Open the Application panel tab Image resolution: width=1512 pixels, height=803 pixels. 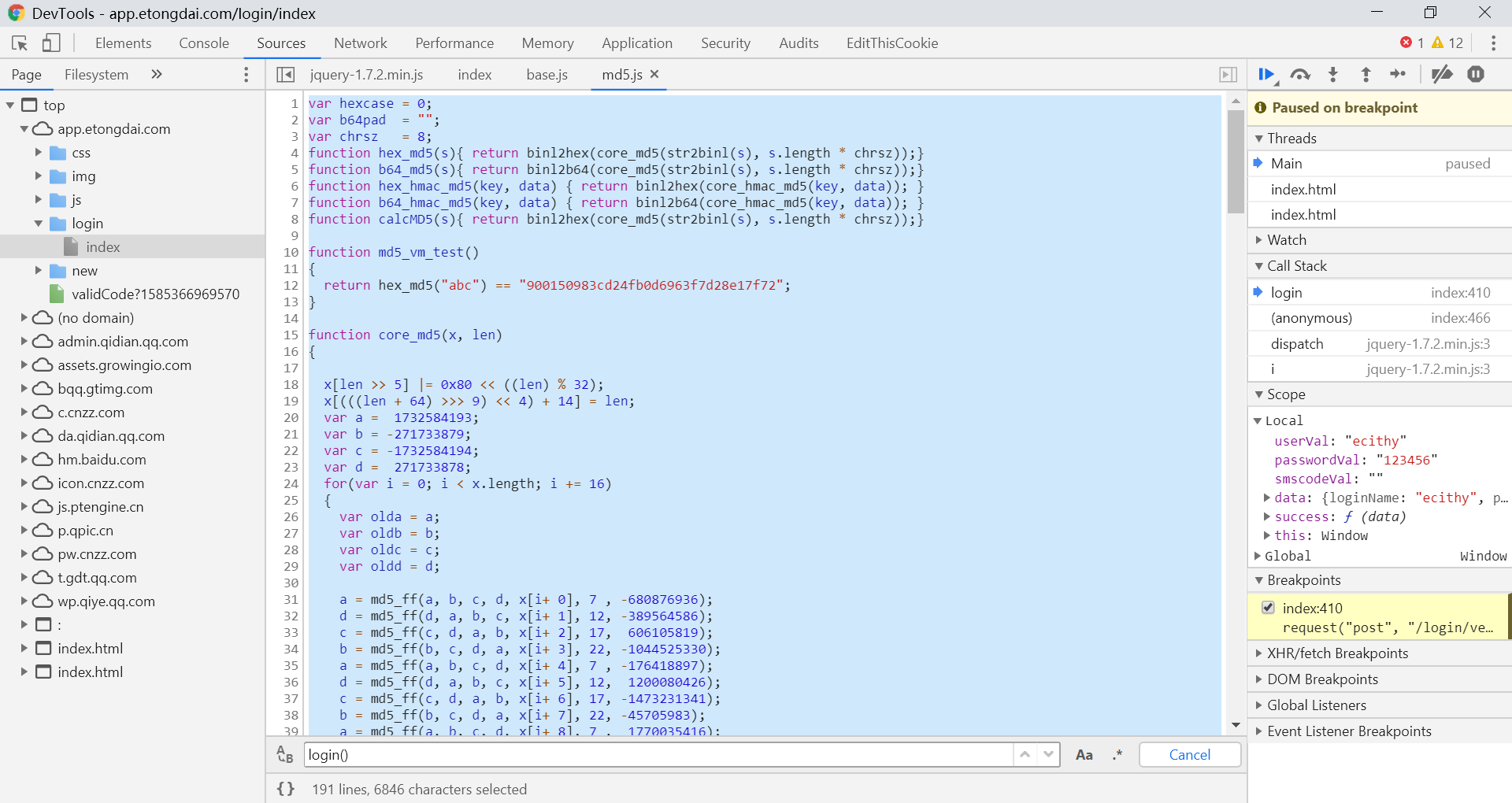637,43
